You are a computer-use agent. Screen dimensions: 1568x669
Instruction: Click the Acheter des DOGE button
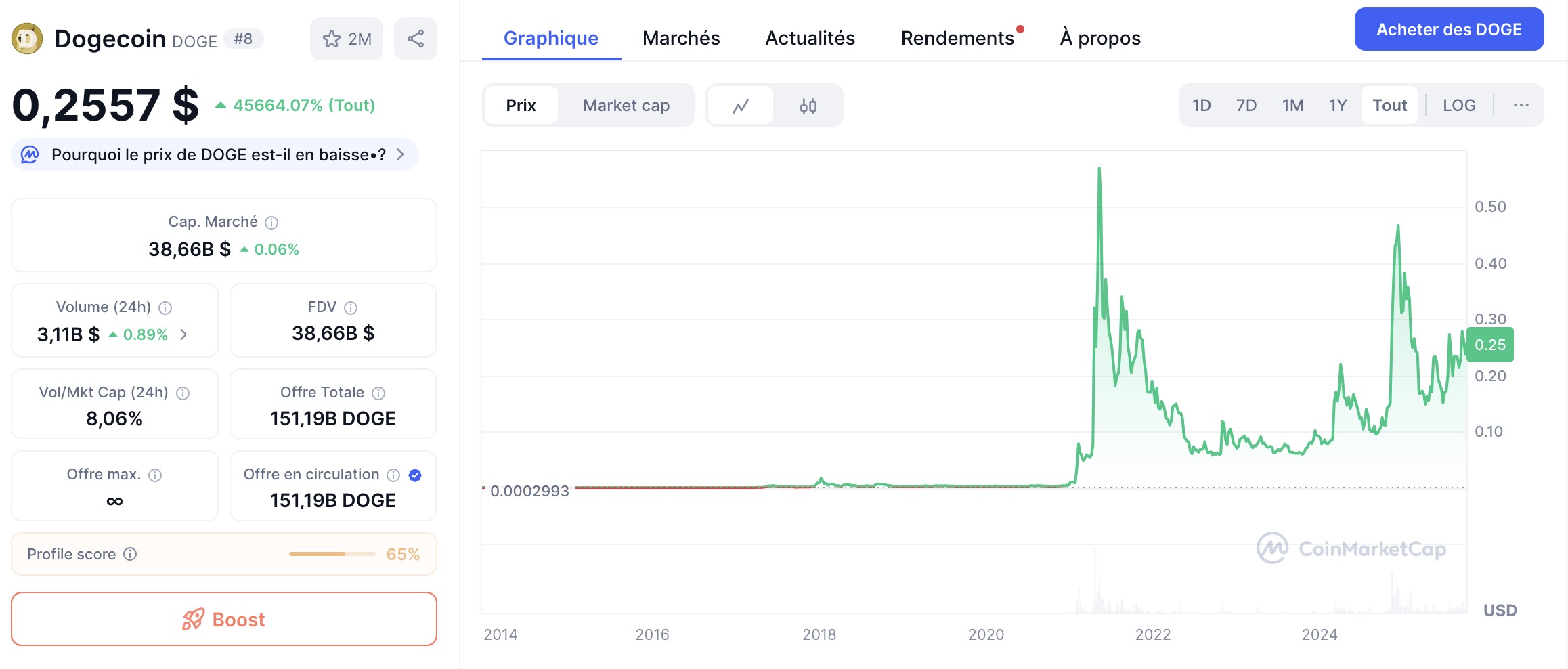[x=1449, y=30]
